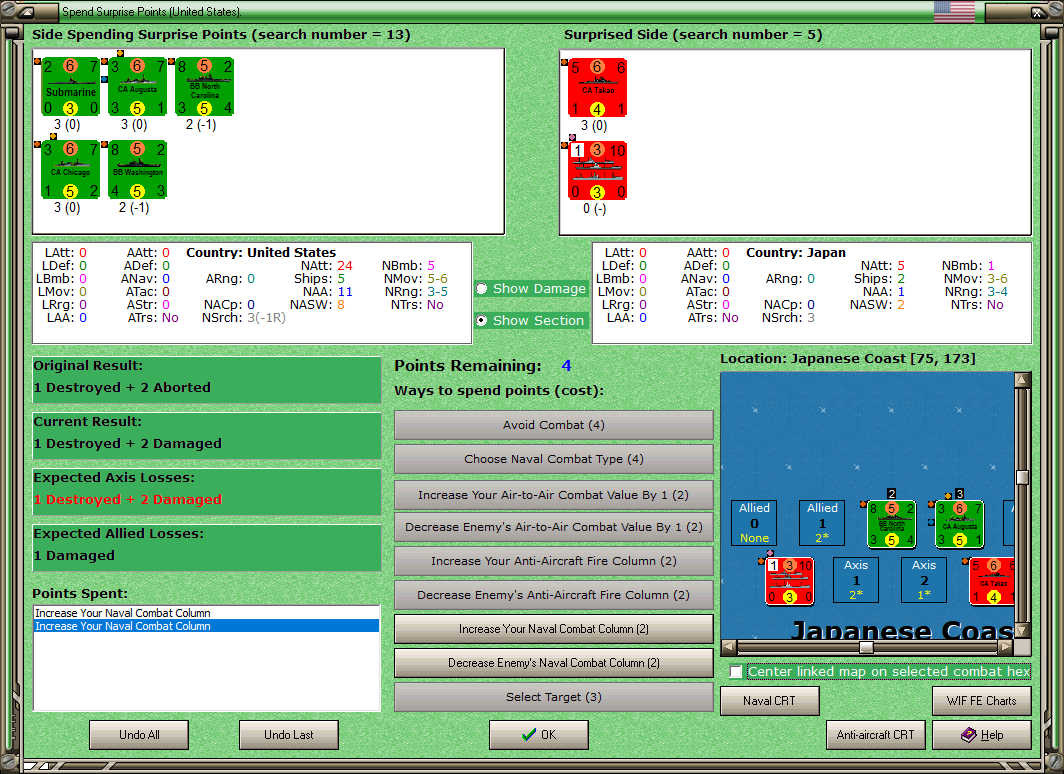This screenshot has height=774, width=1064.
Task: Select the BB Washington unit counter
Action: pos(137,170)
